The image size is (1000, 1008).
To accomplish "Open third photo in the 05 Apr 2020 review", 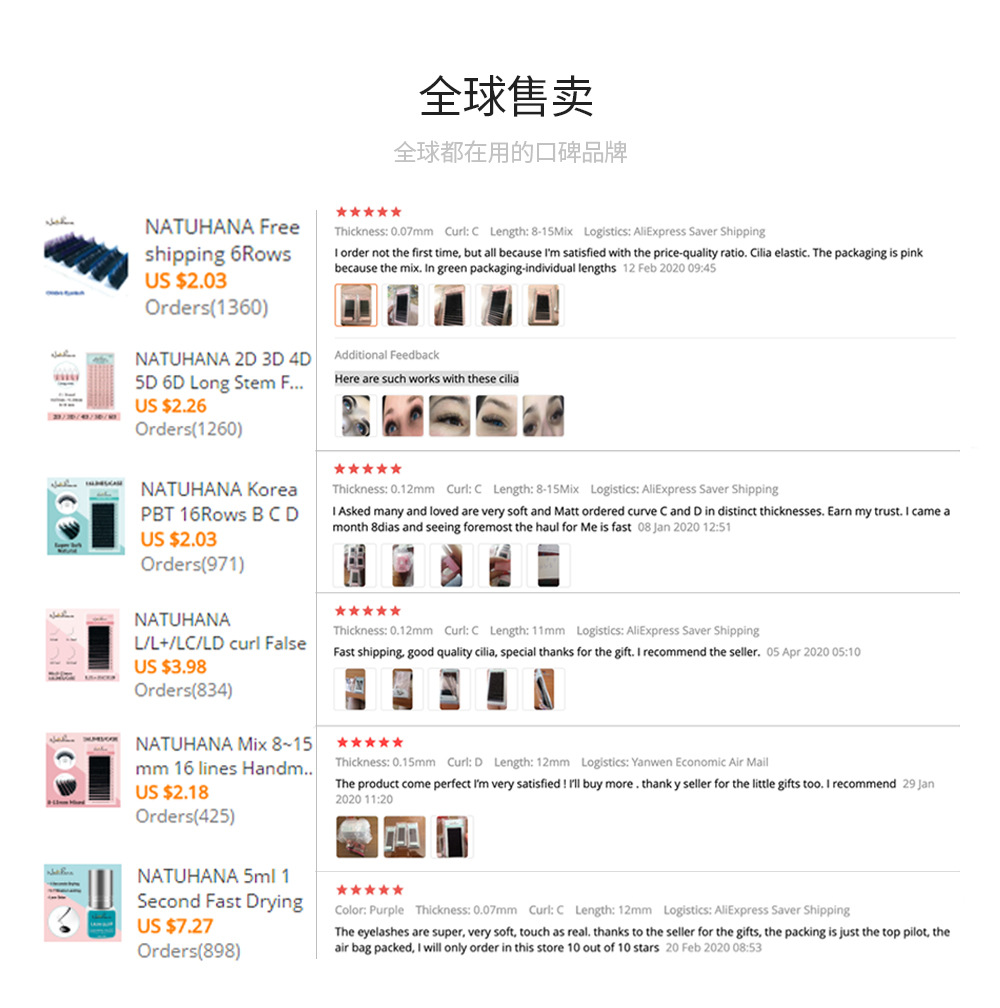I will (x=449, y=689).
